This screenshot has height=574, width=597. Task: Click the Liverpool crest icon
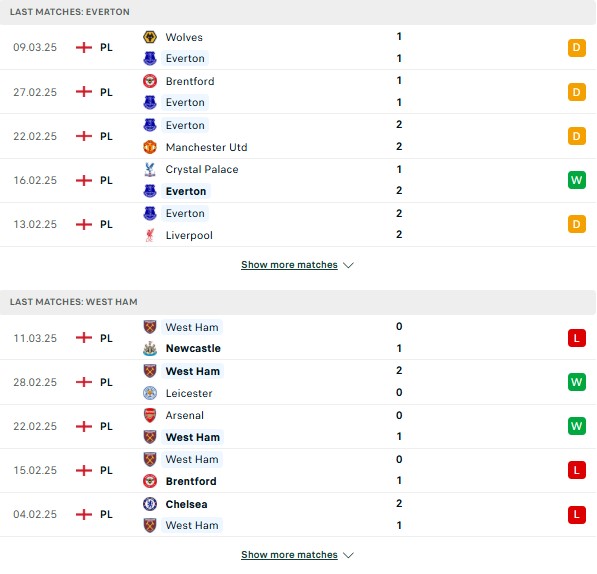point(150,235)
